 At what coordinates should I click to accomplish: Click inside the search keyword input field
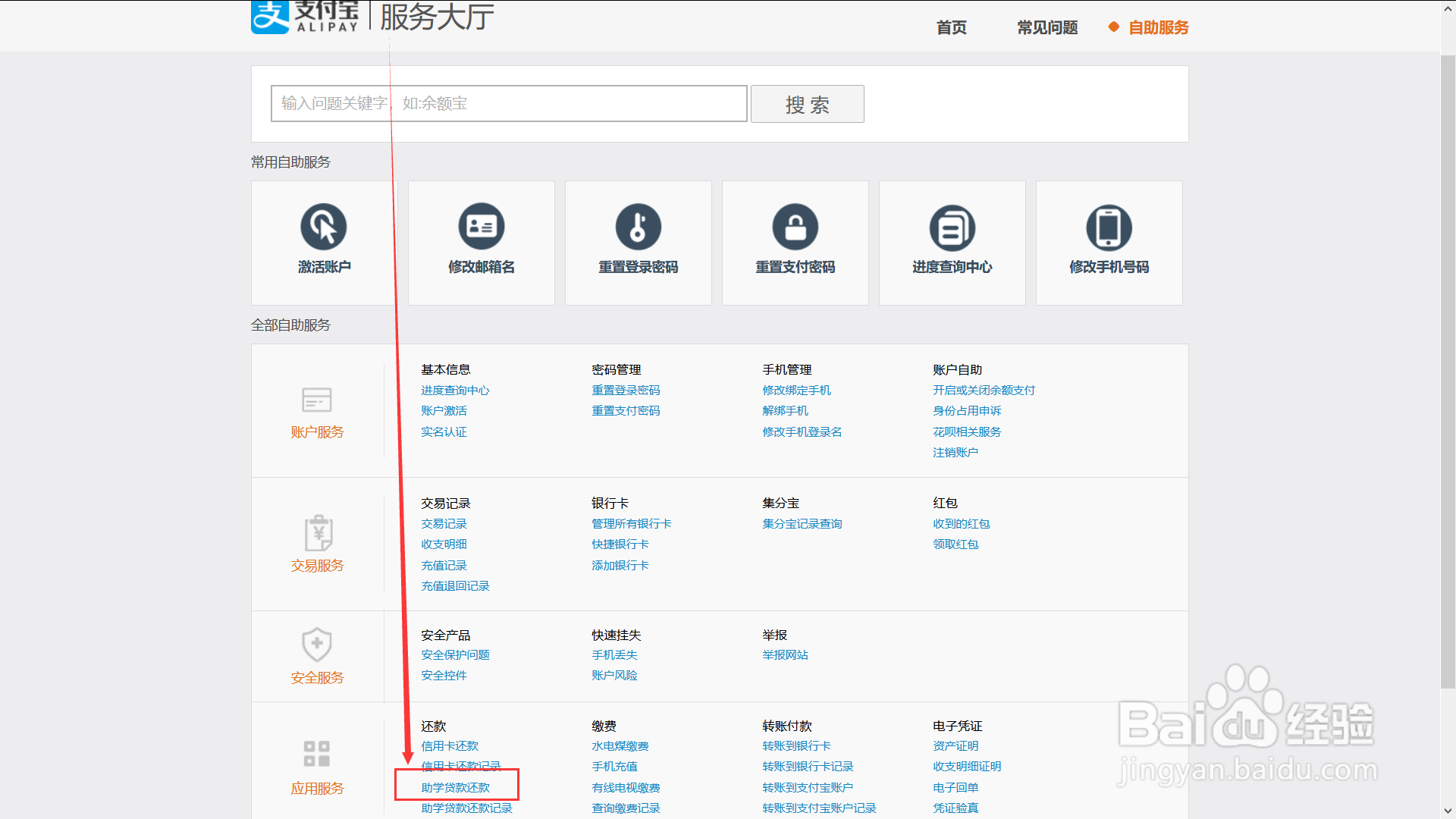pos(508,103)
